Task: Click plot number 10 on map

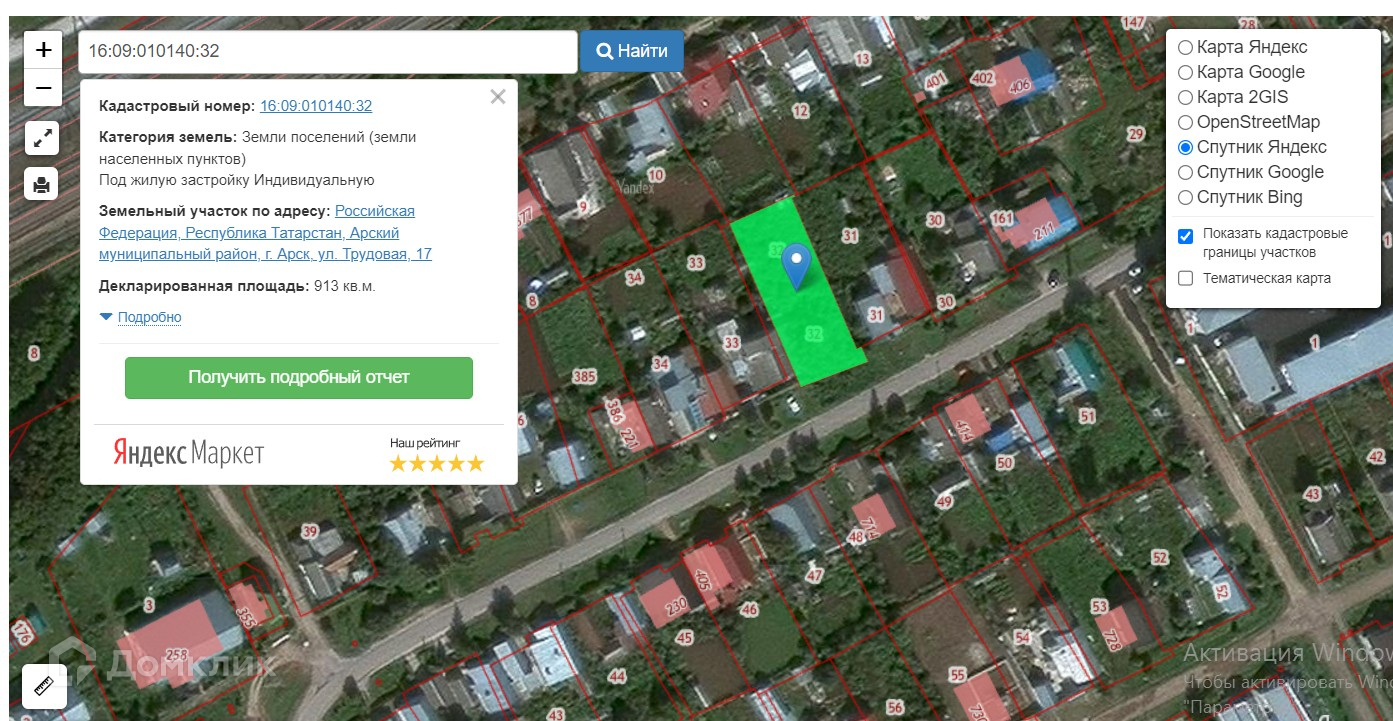Action: [655, 177]
